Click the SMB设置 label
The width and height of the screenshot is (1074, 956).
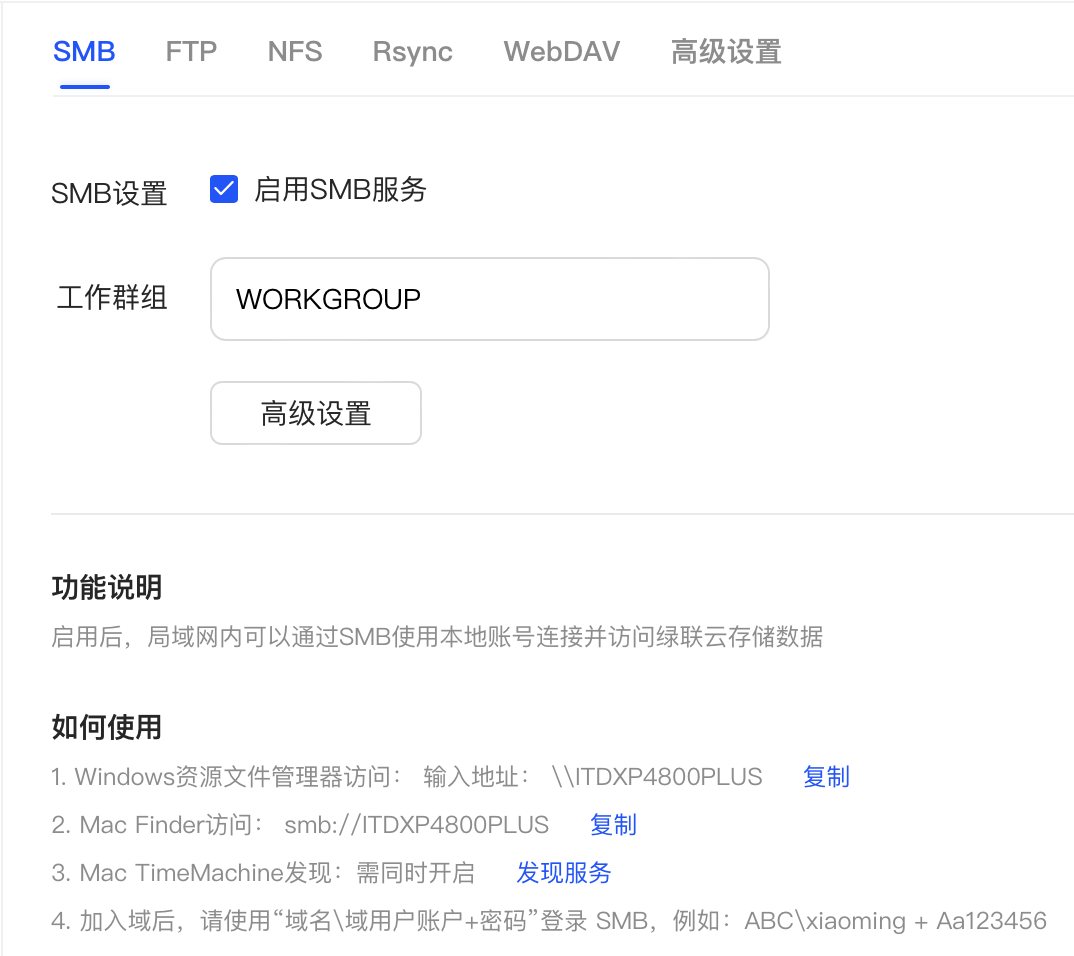[x=109, y=193]
